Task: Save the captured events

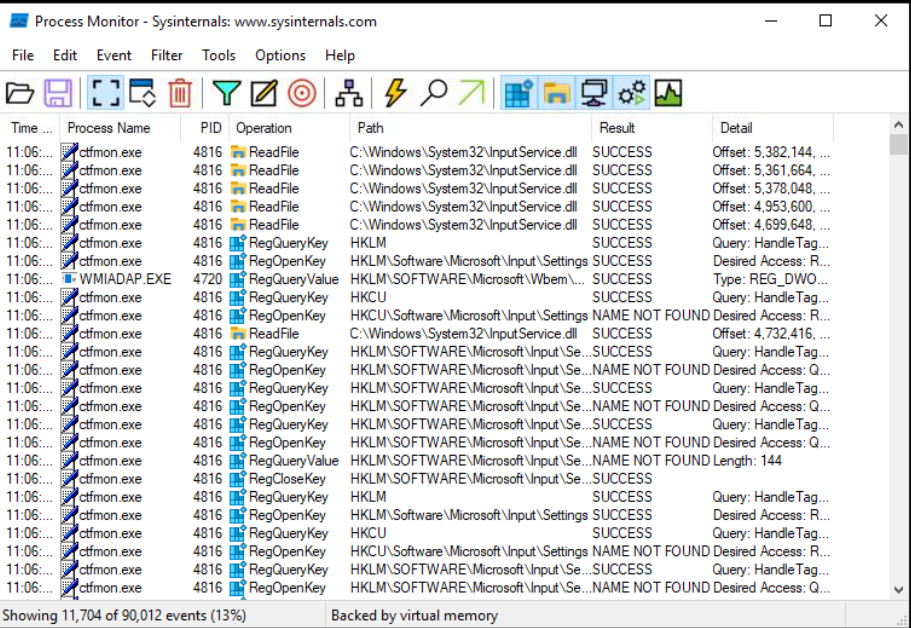Action: 58,92
